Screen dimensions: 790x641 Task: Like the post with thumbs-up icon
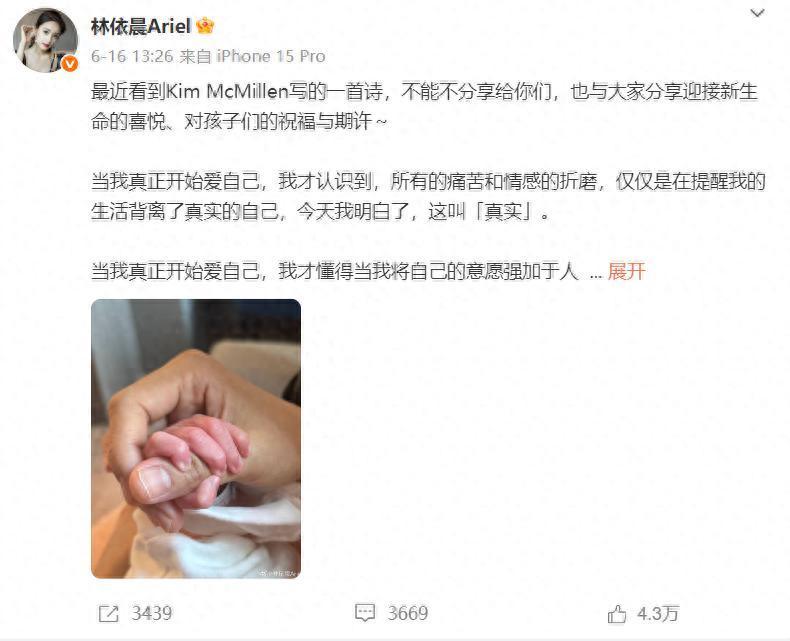[617, 613]
